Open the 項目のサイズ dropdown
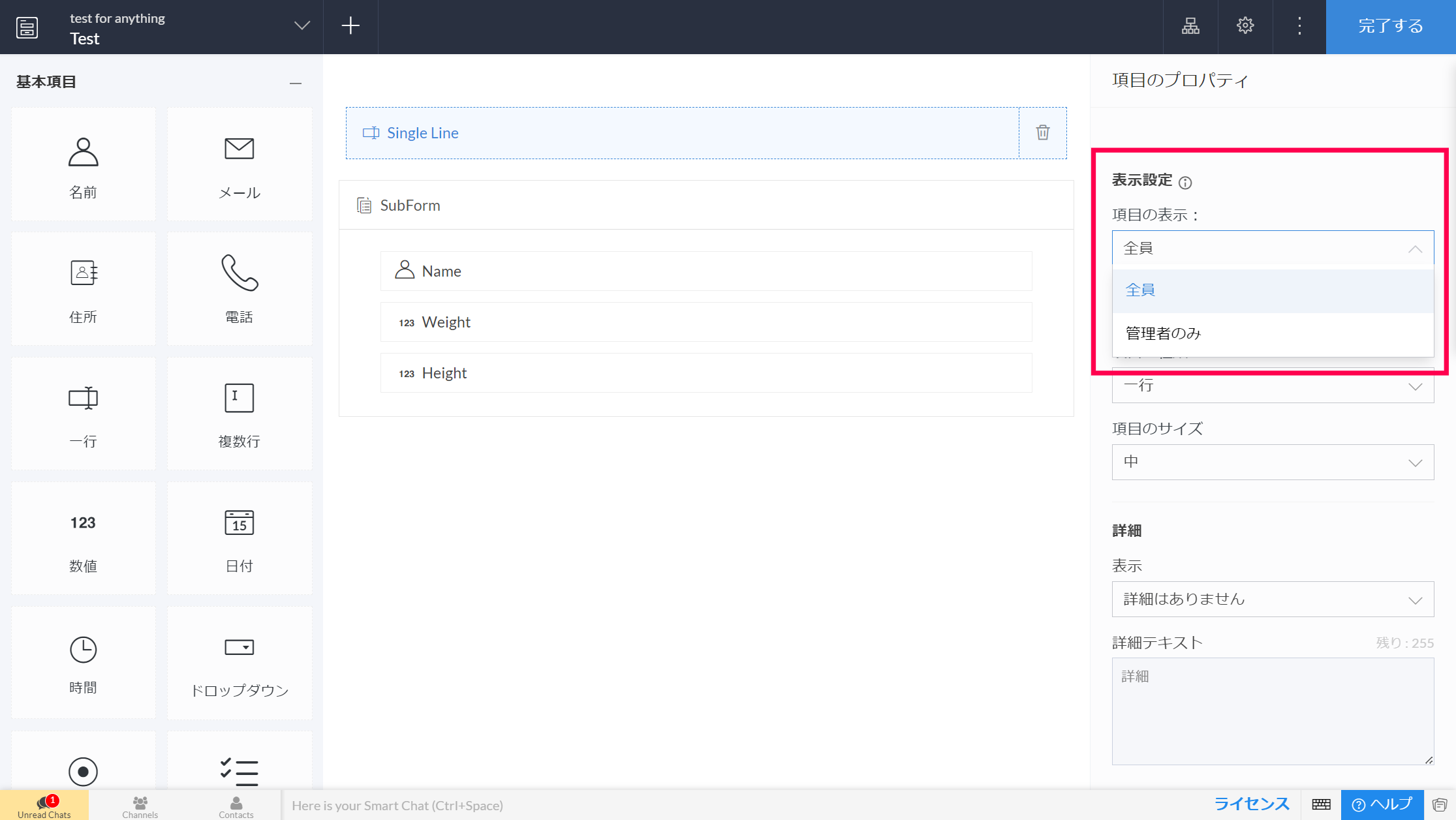This screenshot has height=820, width=1456. [x=1272, y=462]
